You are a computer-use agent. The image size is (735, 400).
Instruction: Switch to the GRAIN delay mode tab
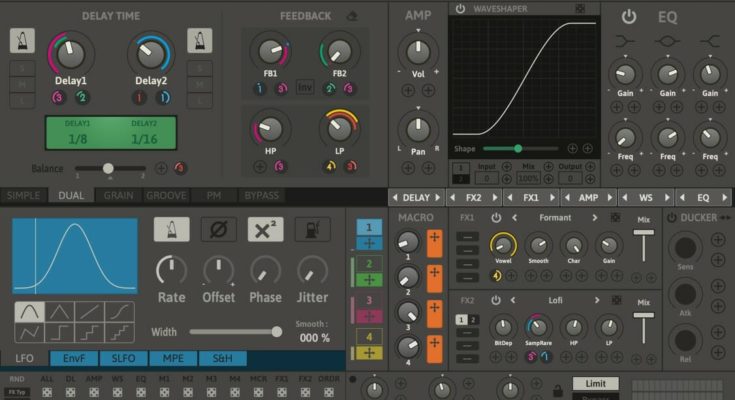pyautogui.click(x=120, y=196)
